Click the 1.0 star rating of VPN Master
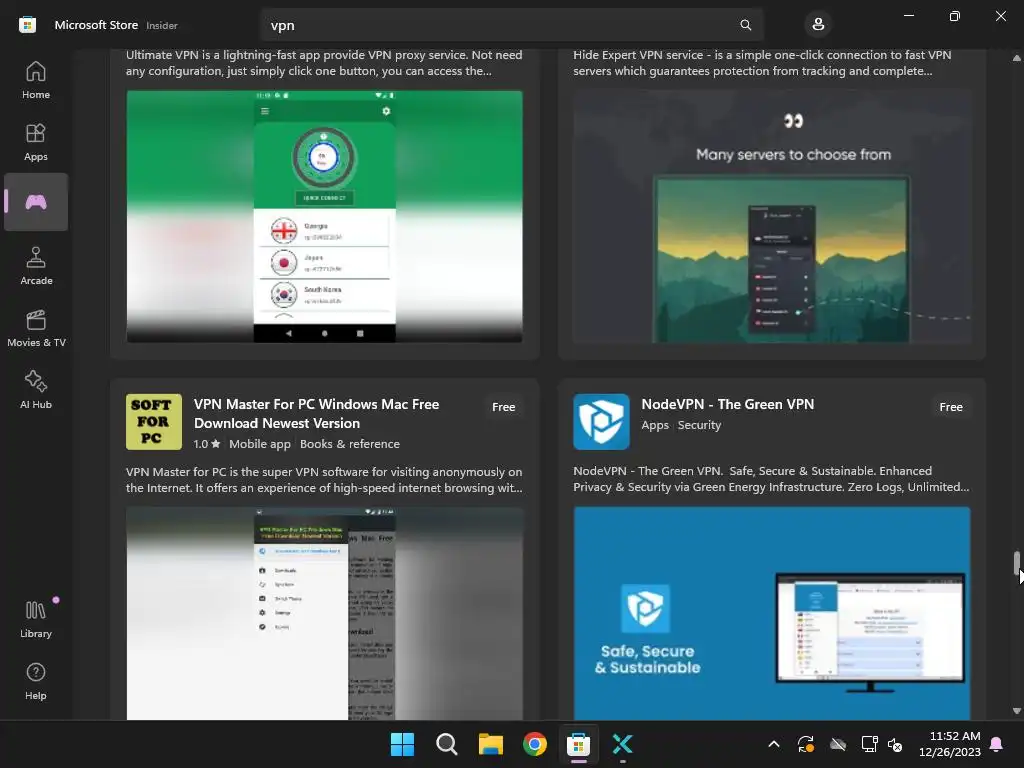Image resolution: width=1024 pixels, height=768 pixels. point(206,443)
